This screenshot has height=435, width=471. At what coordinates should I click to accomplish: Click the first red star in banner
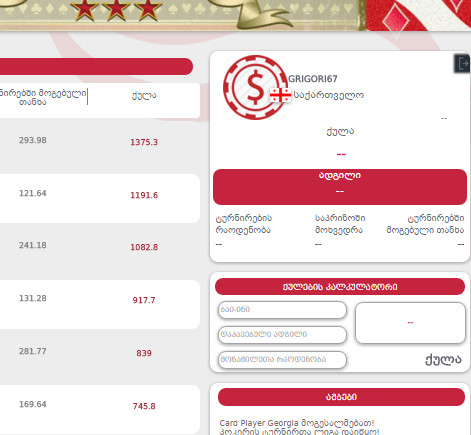tap(85, 9)
